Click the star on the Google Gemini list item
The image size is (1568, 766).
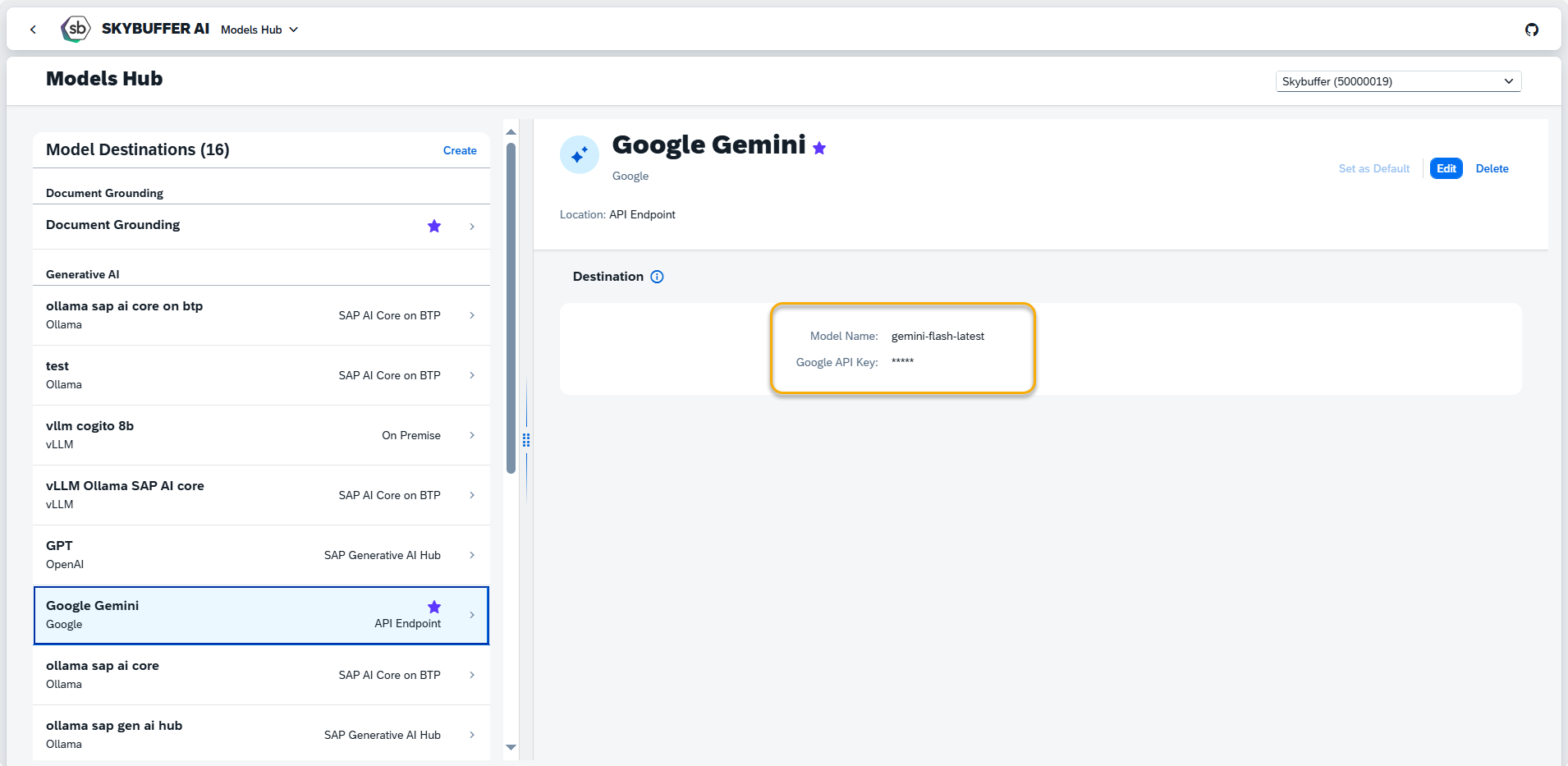[x=434, y=607]
